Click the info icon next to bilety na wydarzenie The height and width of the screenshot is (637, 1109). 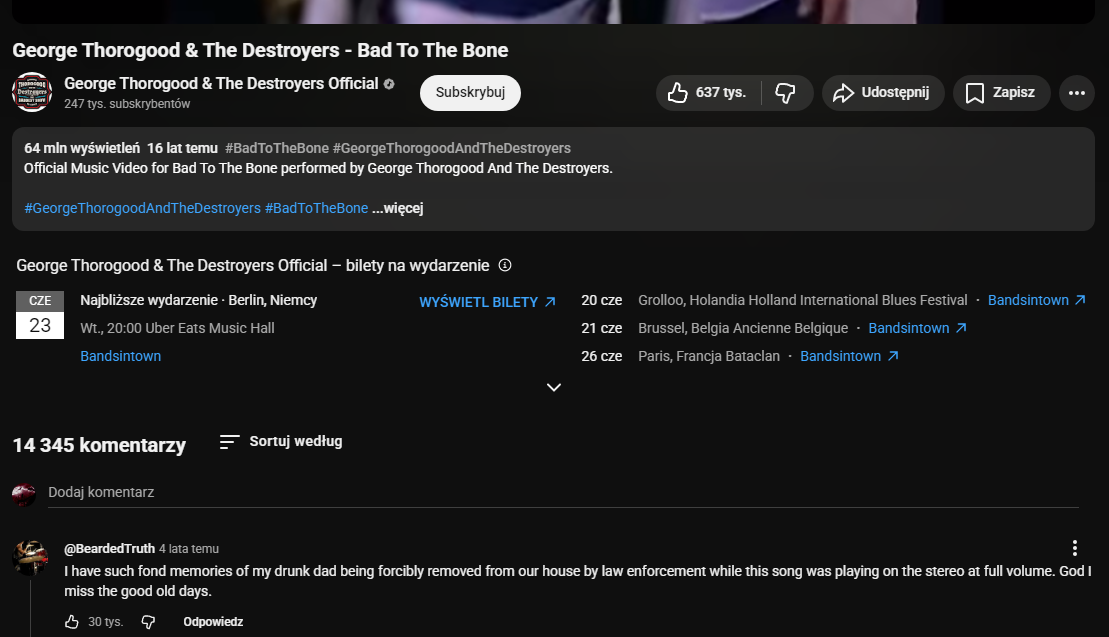[x=505, y=265]
